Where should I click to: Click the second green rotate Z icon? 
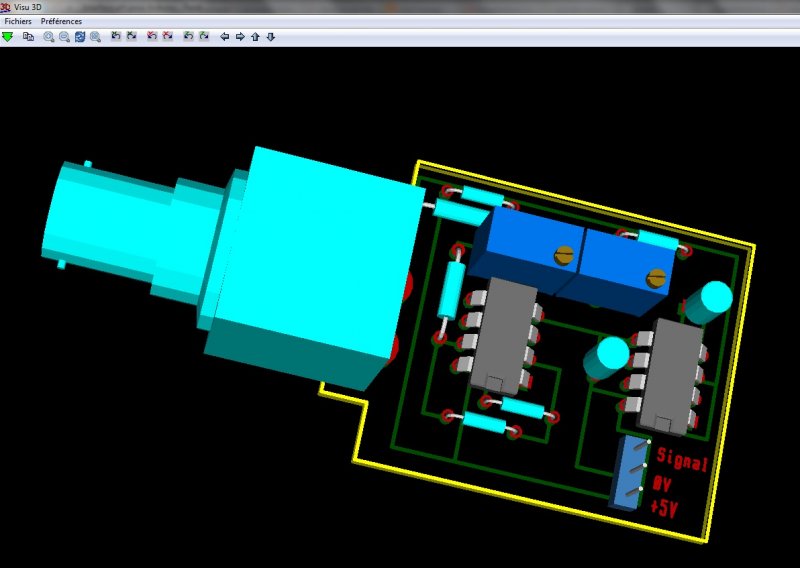[x=204, y=37]
